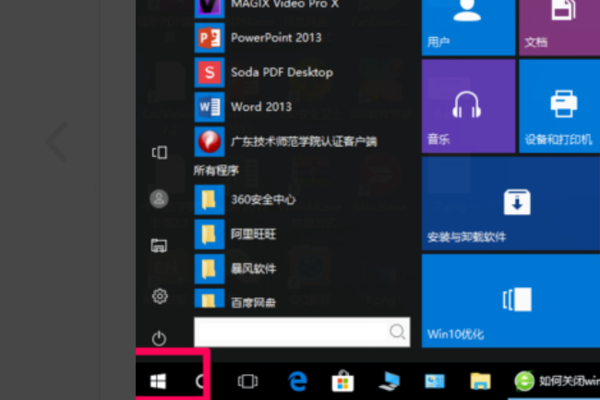The image size is (600, 400).
Task: Open settings gear in start menu
Action: point(160,296)
